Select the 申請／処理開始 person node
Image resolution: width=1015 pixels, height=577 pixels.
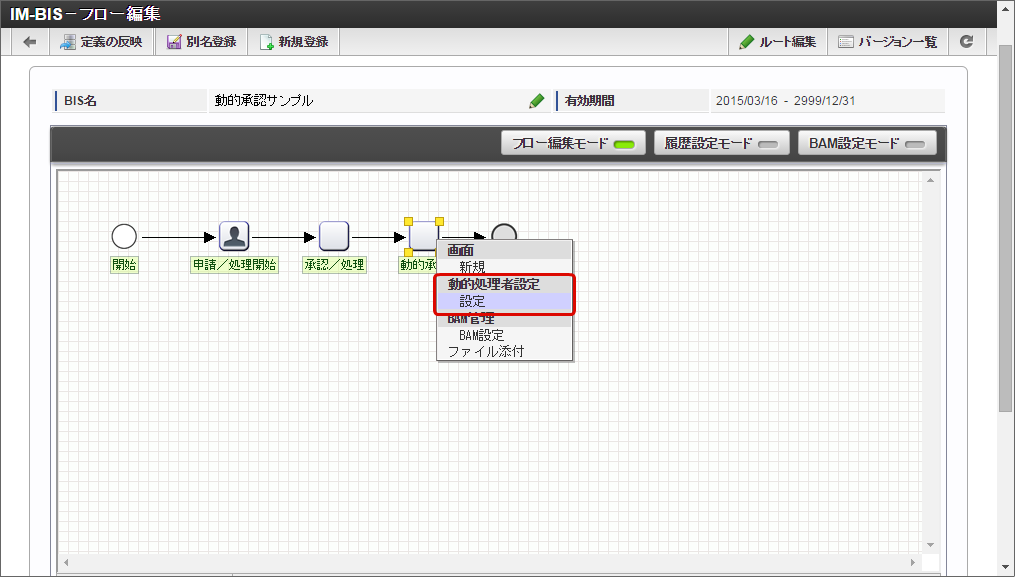234,236
